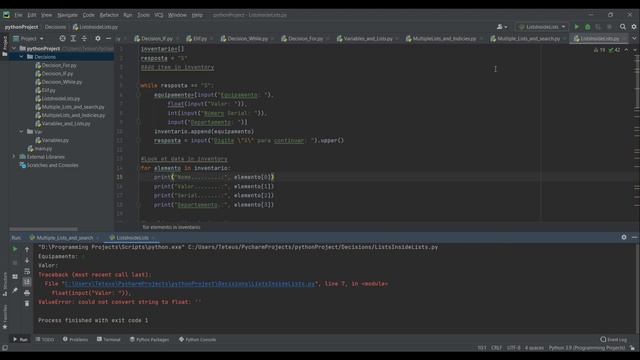The width and height of the screenshot is (640, 360).
Task: Open the Navigate menu
Action: click(67, 15)
